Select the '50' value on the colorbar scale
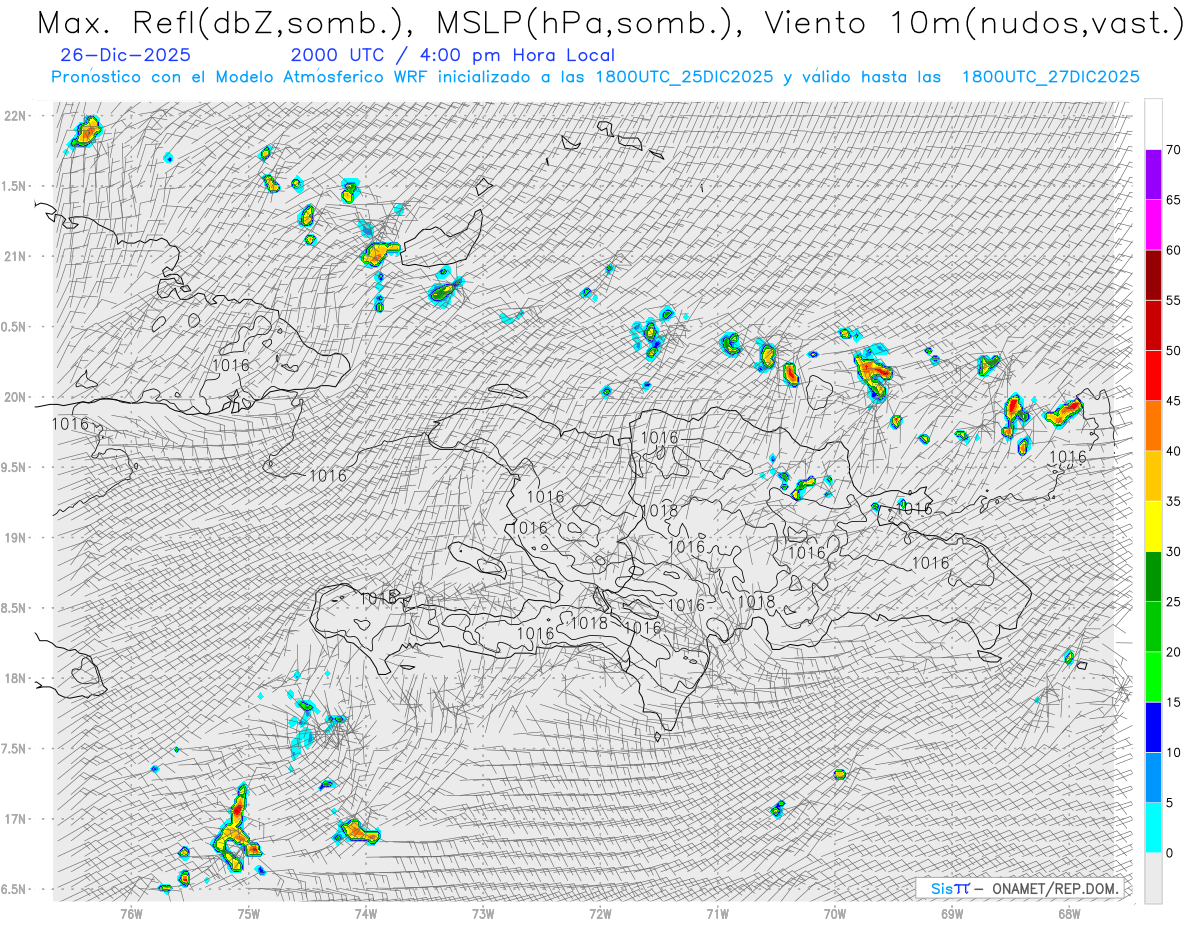 click(1174, 351)
